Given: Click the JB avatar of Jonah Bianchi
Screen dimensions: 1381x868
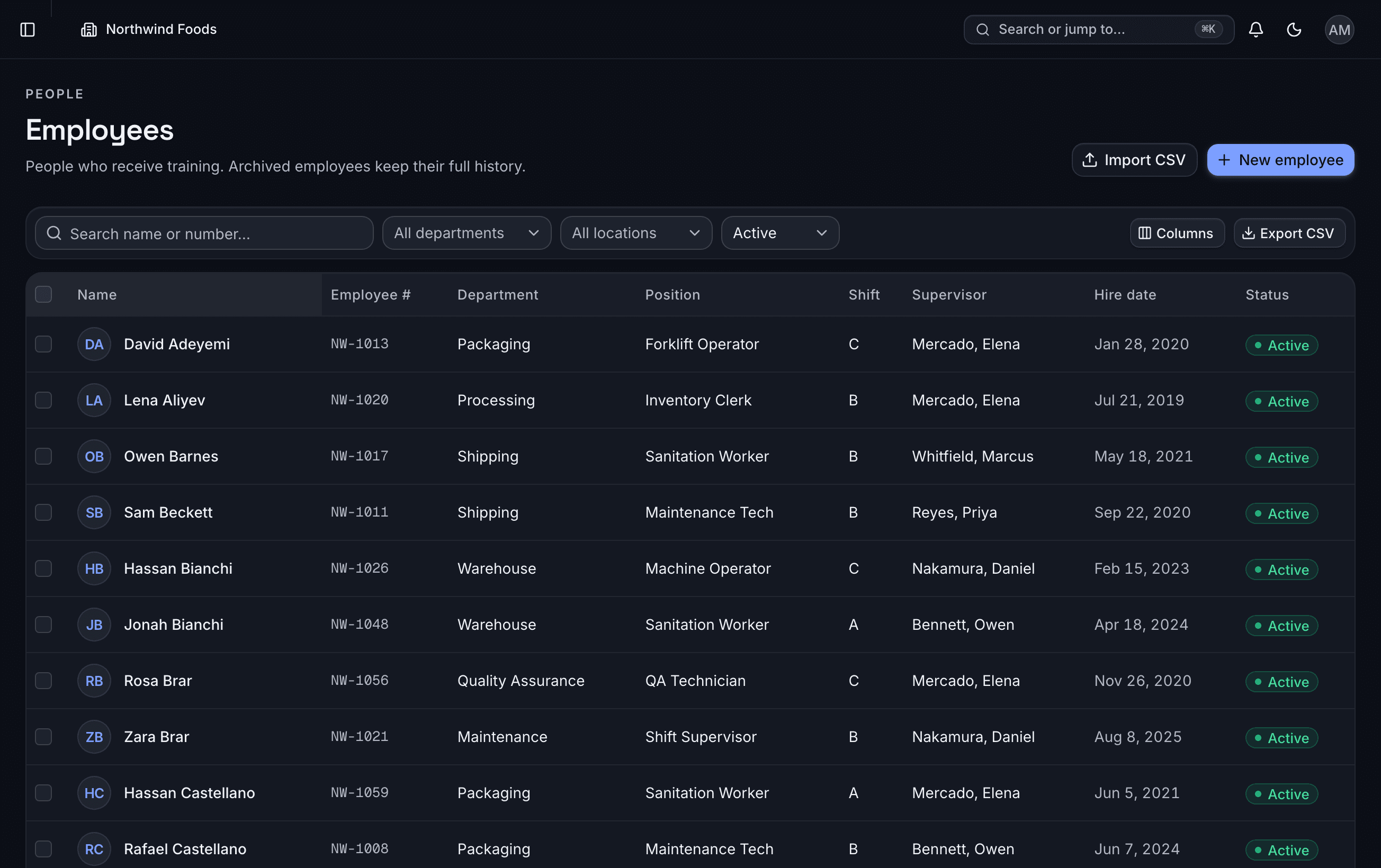Looking at the screenshot, I should (x=94, y=625).
